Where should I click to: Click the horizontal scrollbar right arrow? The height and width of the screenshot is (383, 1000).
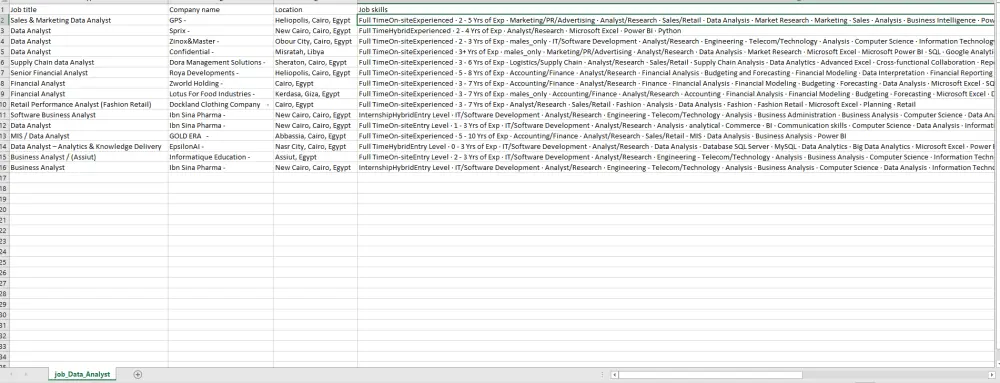pos(992,375)
